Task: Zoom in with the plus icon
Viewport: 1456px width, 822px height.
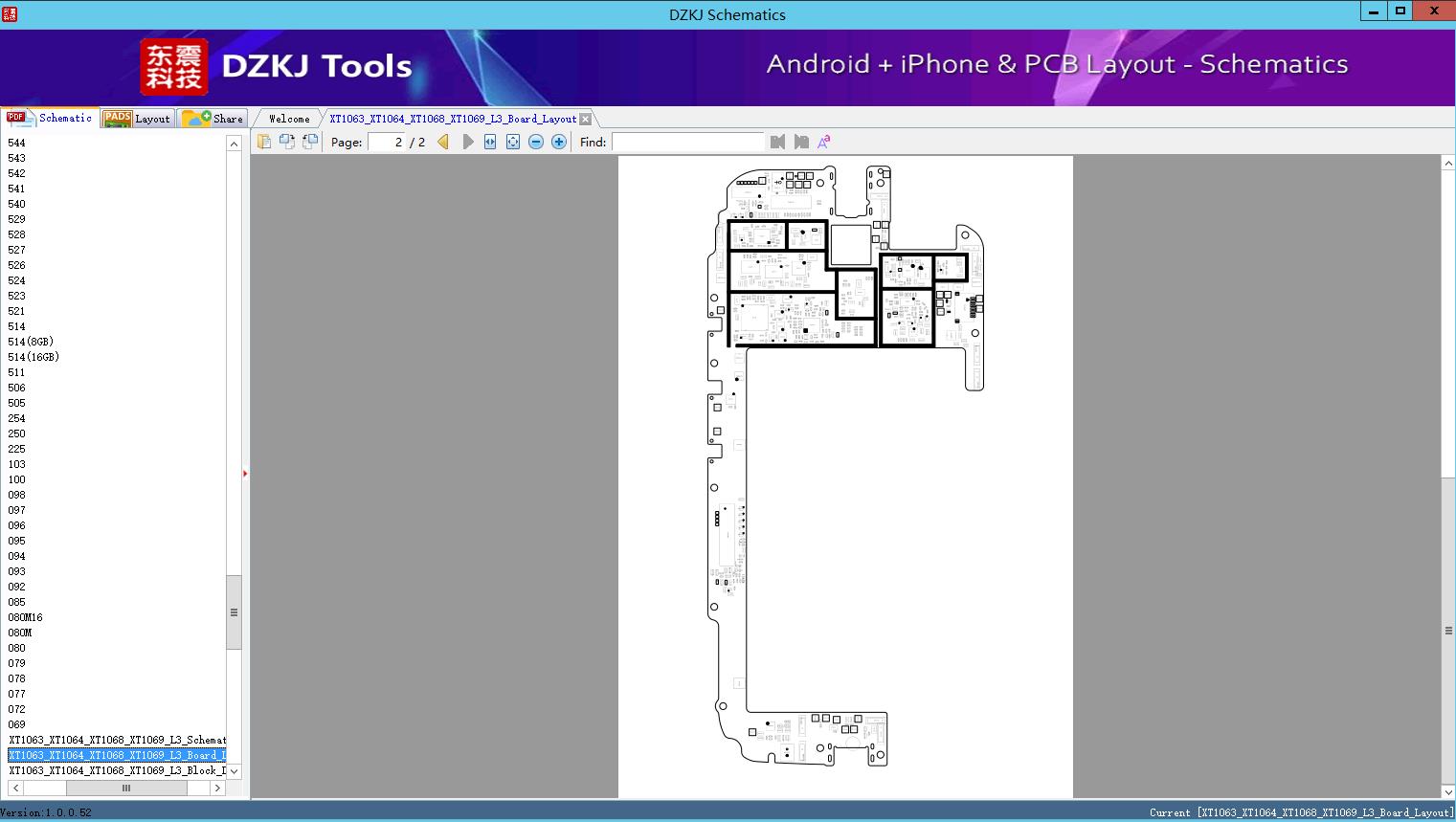Action: tap(559, 142)
